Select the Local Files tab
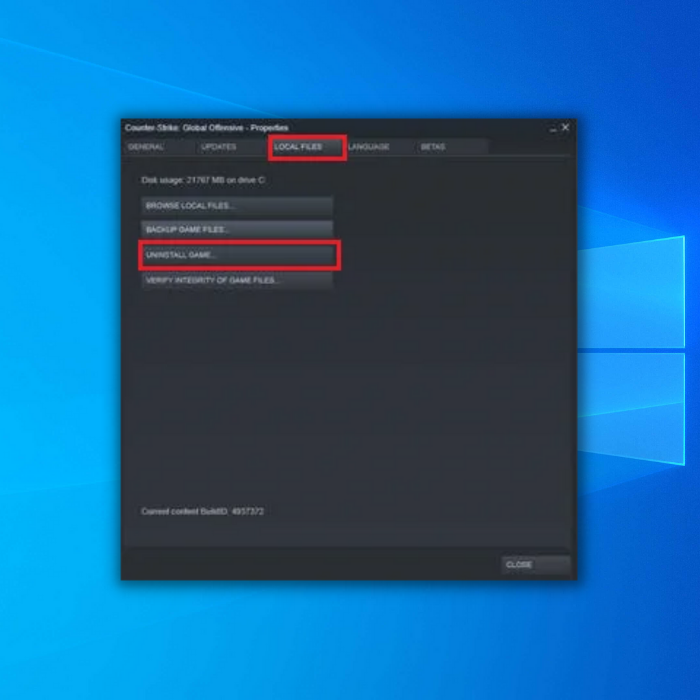Viewport: 700px width, 700px height. [307, 147]
